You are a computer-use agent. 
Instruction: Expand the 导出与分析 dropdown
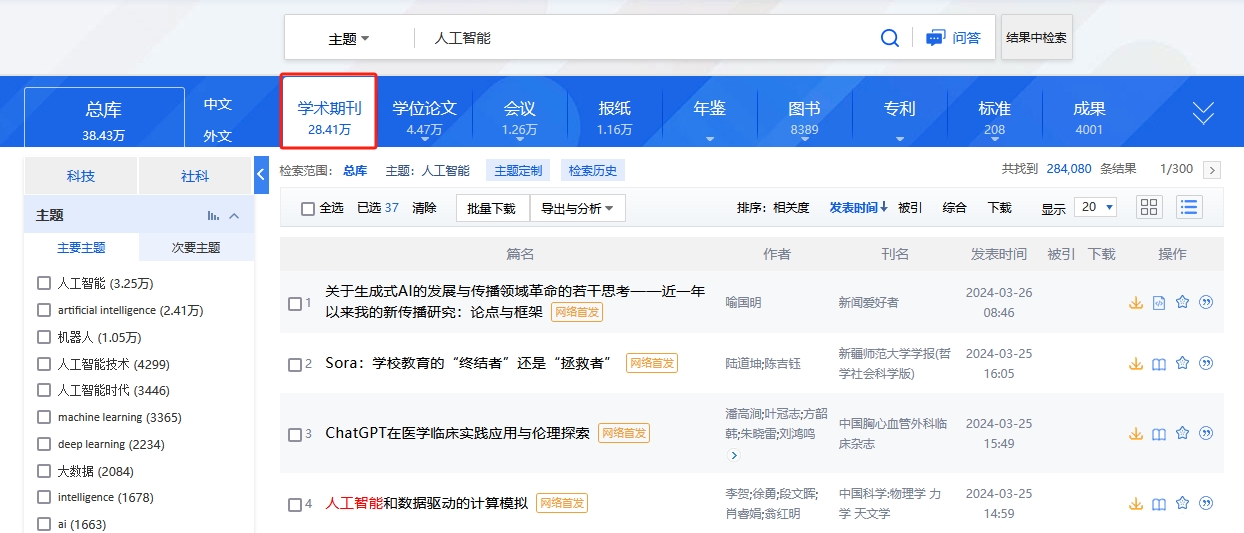[577, 208]
